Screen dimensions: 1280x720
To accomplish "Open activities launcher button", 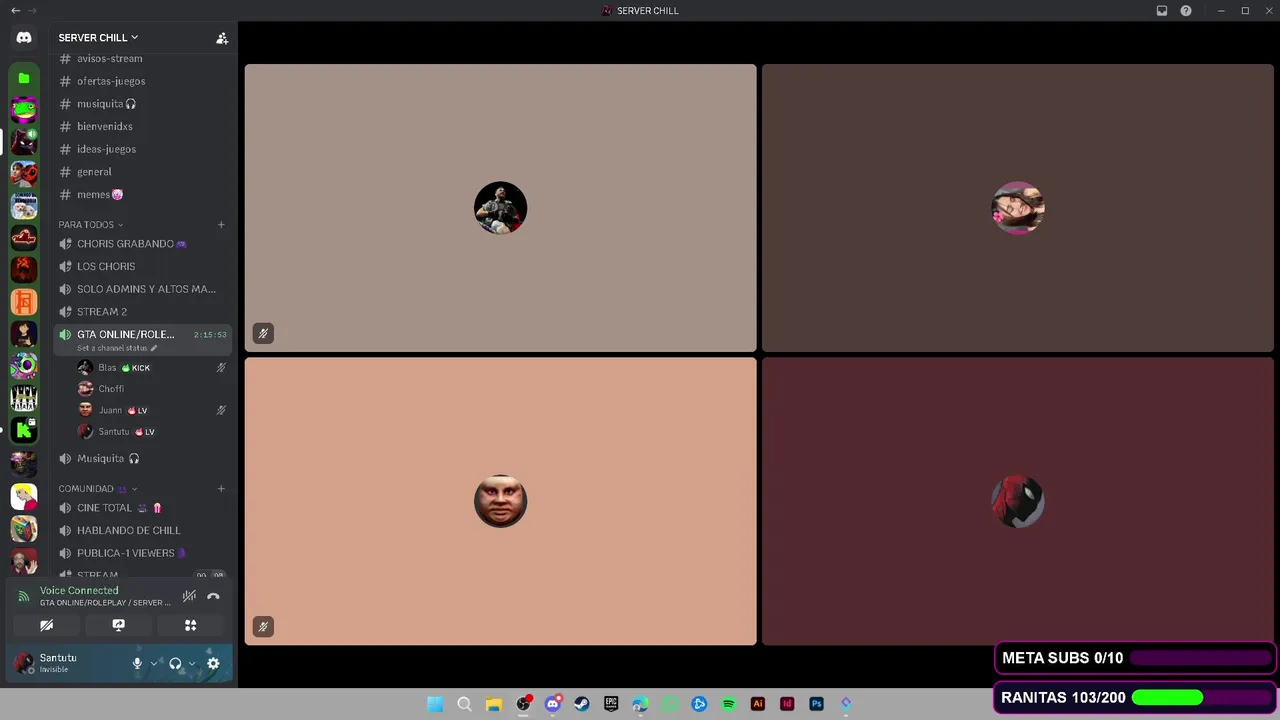I will [190, 625].
